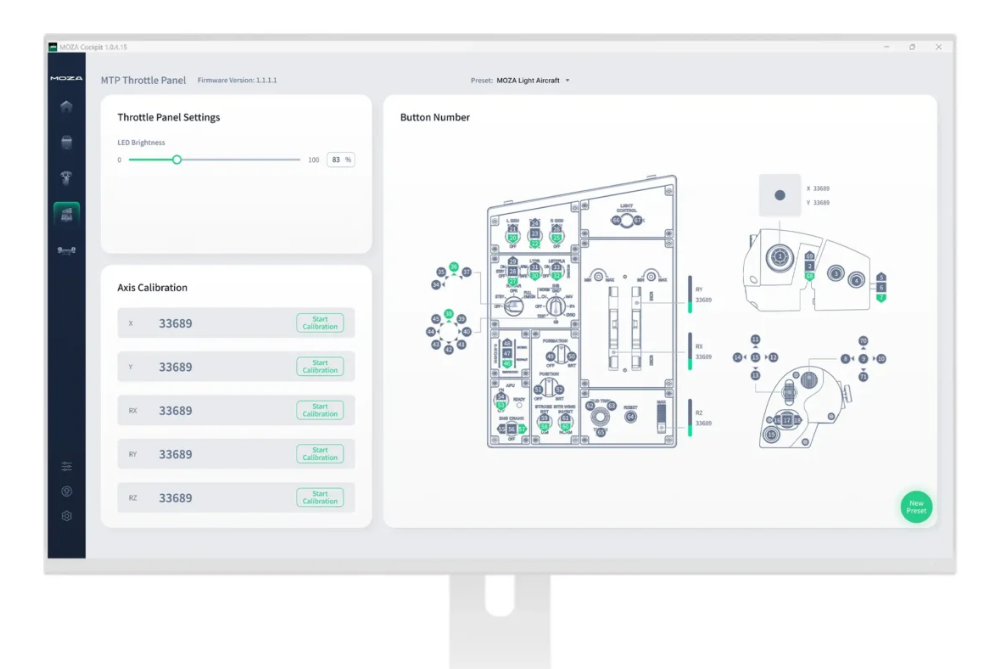The width and height of the screenshot is (996, 669).
Task: Start Calibration for the RY axis
Action: coord(320,454)
